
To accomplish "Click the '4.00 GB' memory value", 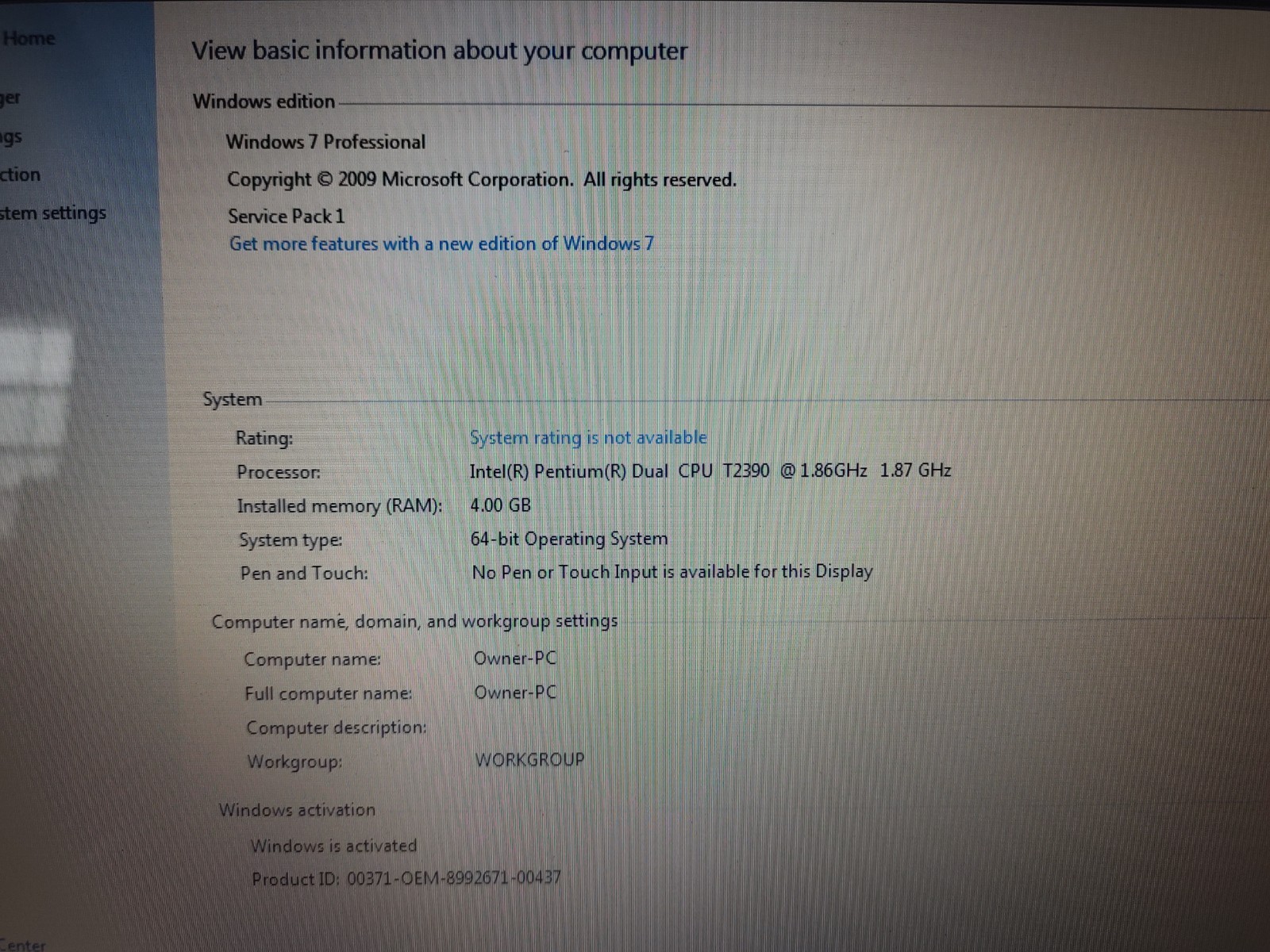I will point(501,505).
